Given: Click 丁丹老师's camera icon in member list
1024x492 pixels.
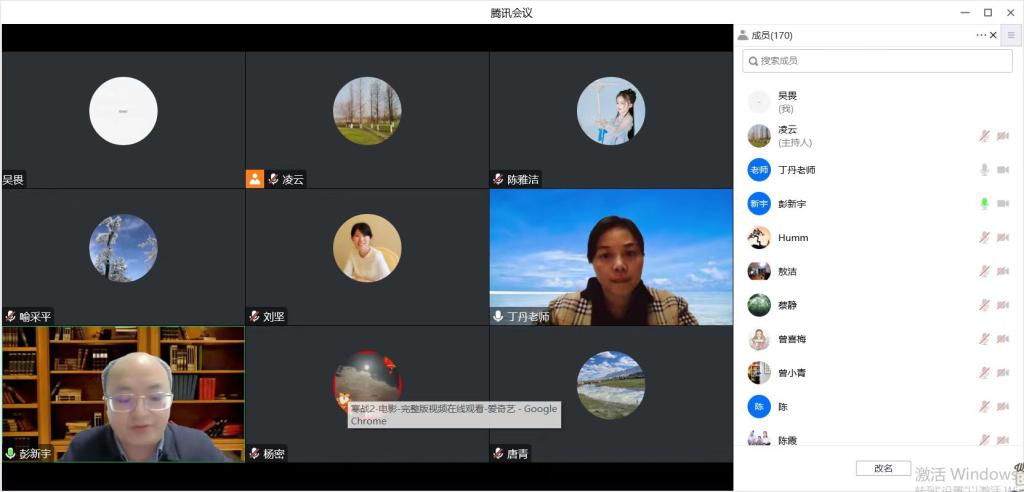Looking at the screenshot, I should pos(1003,170).
